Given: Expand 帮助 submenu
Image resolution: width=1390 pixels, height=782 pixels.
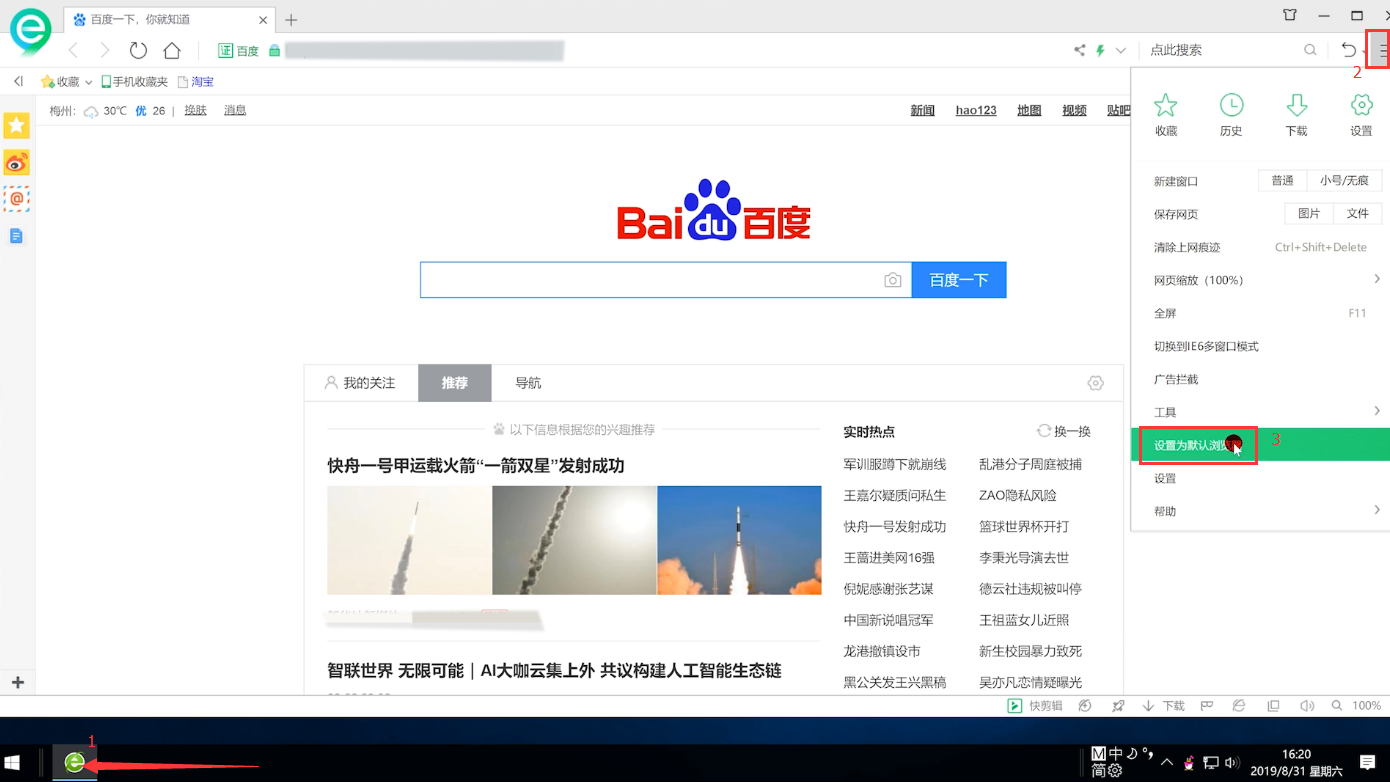Looking at the screenshot, I should (1260, 511).
